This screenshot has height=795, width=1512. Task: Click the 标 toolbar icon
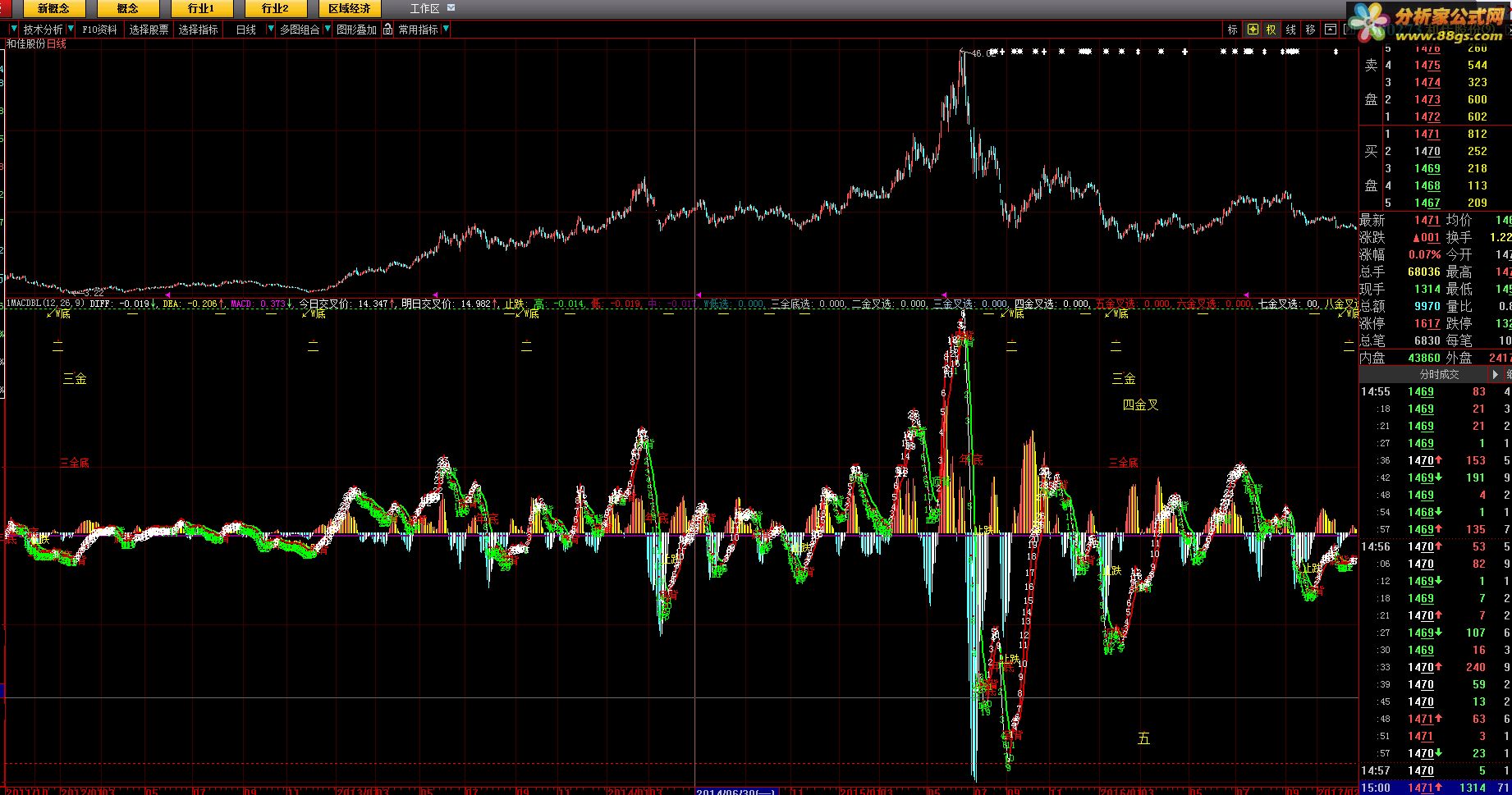click(x=1233, y=30)
